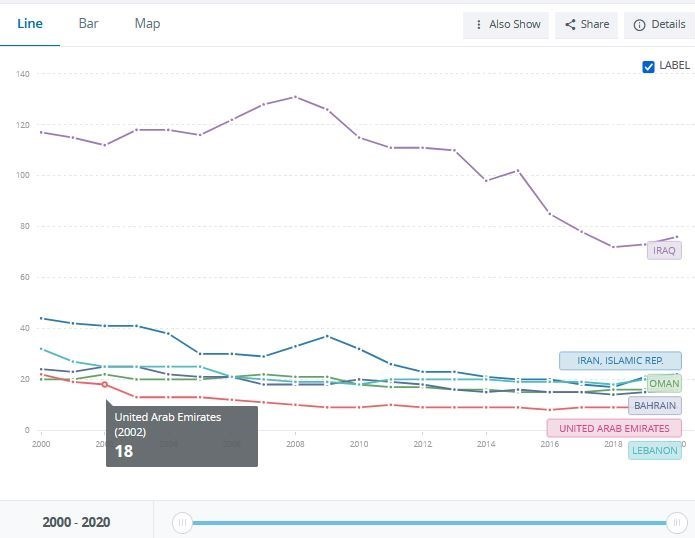Screen dimensions: 695x538
Task: Click the highlighted 2002 UAE data point
Action: (x=104, y=384)
